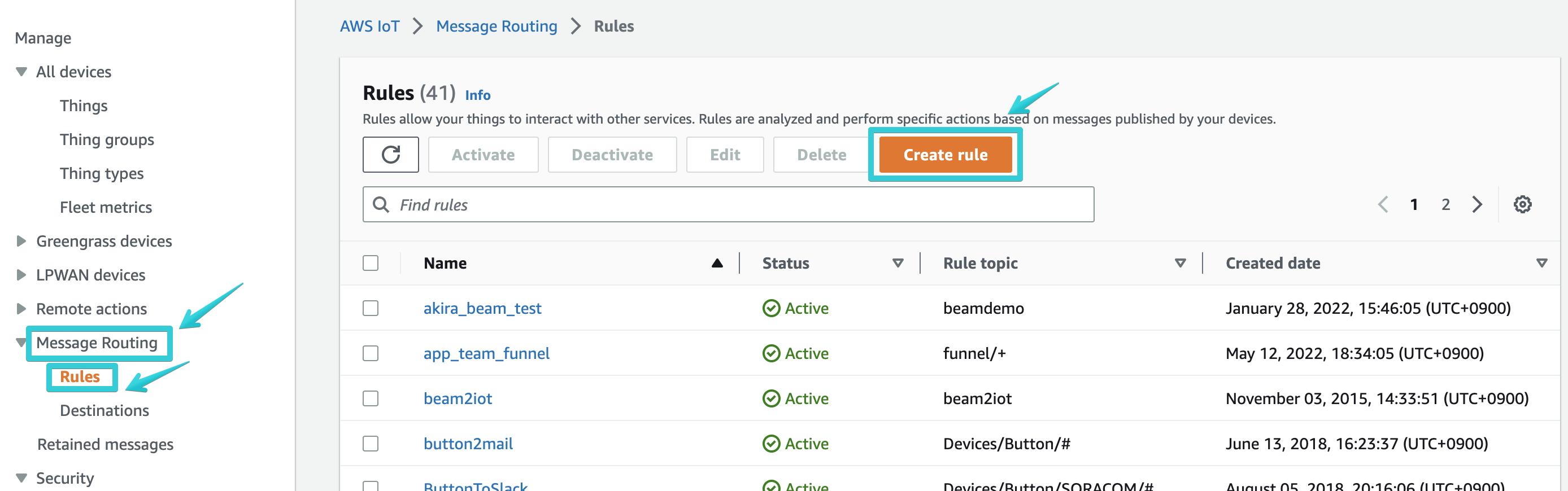Image resolution: width=1568 pixels, height=491 pixels.
Task: Open the app_team_funnel rule
Action: pos(486,353)
